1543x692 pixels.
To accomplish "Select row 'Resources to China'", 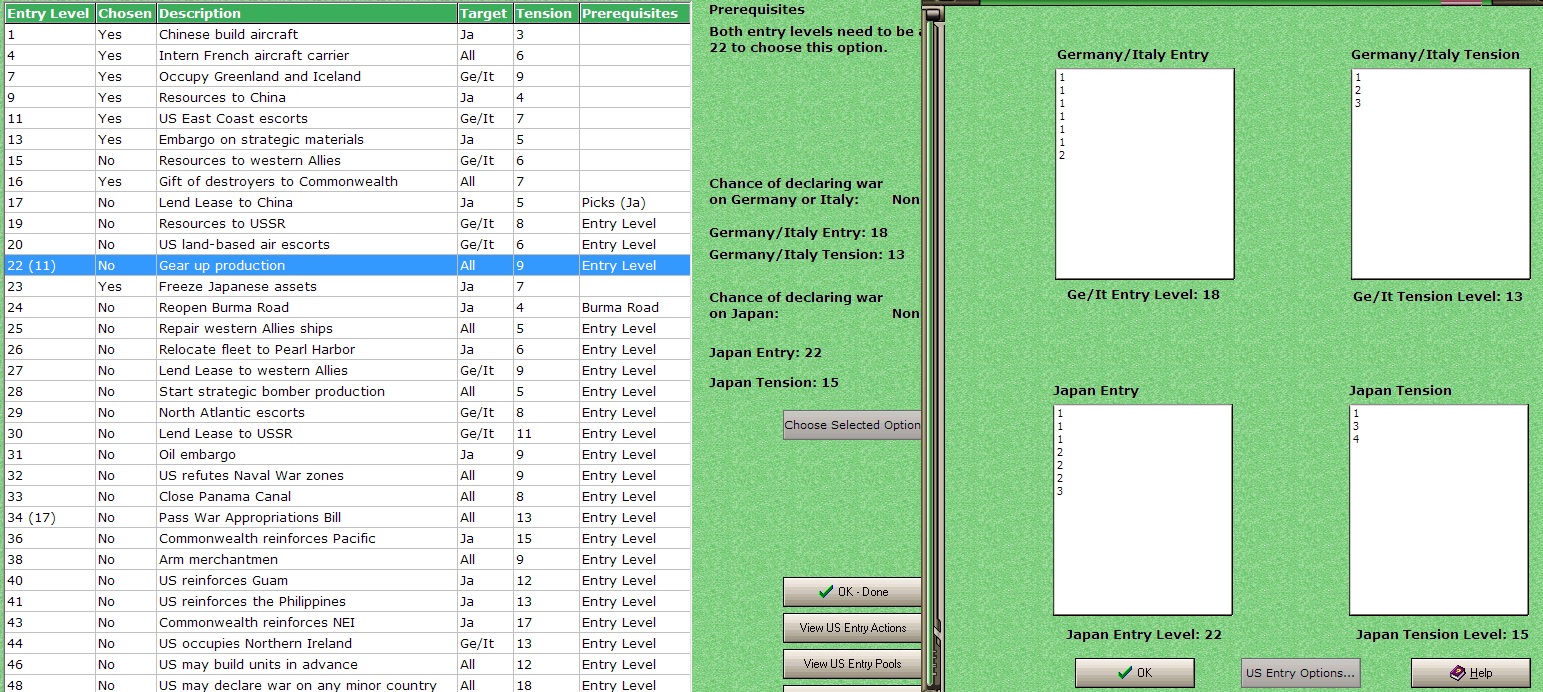I will (347, 97).
